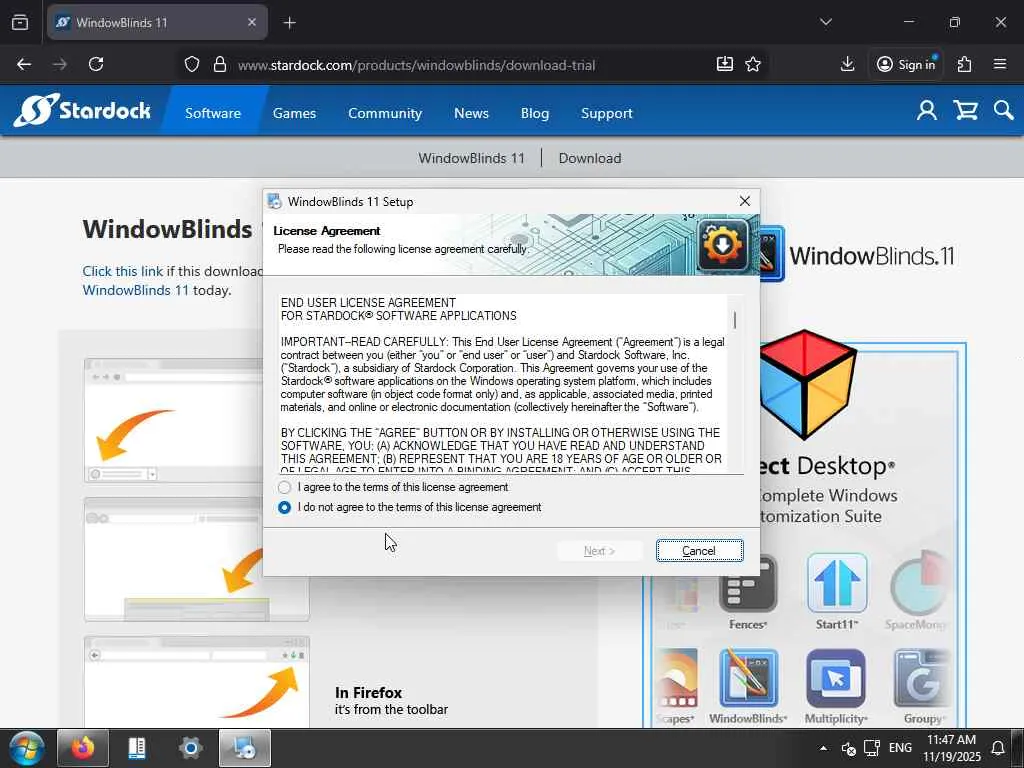
Task: Open the WindowBlinds 11 sub-nav link
Action: tap(472, 158)
